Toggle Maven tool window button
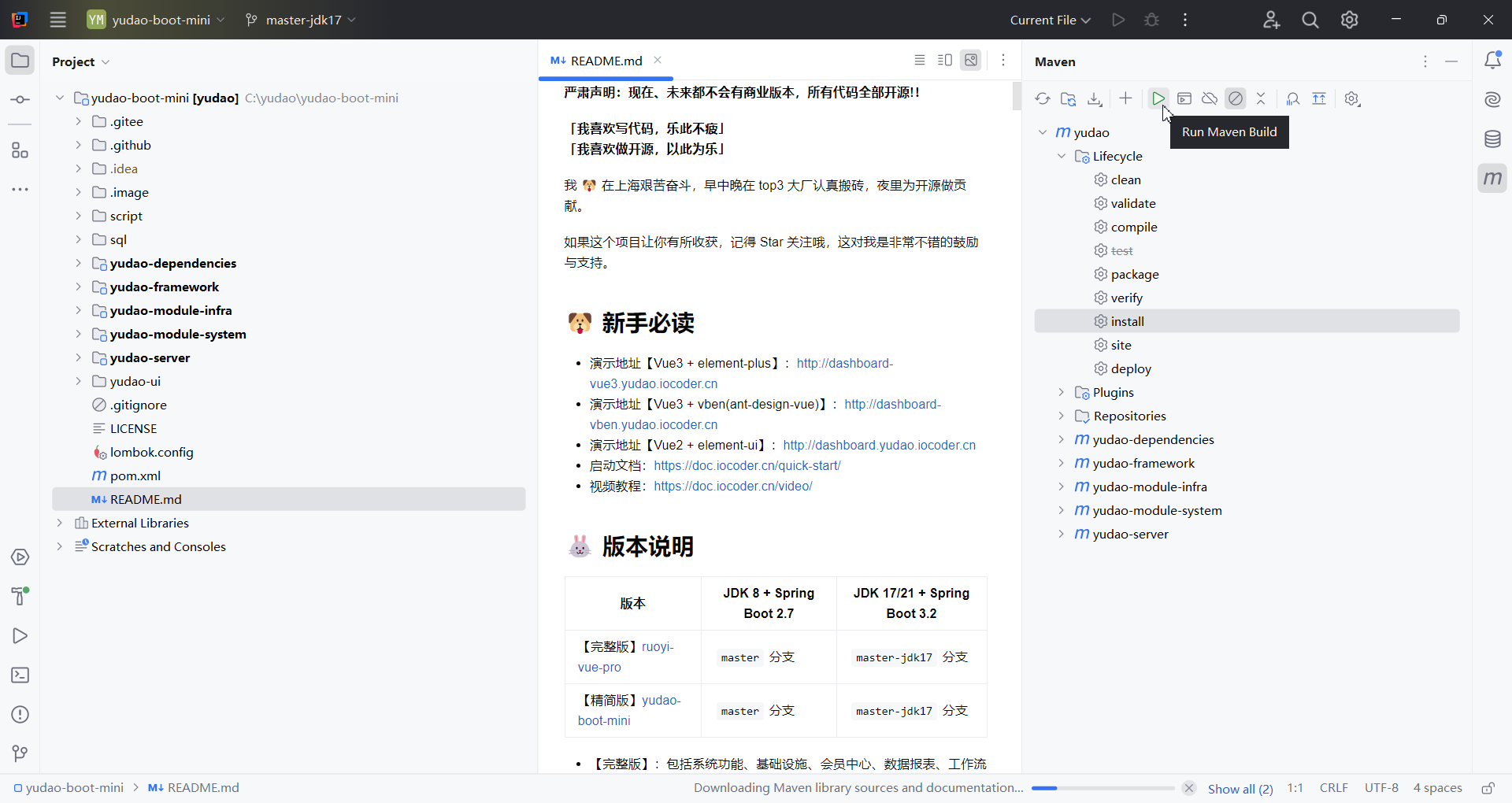Viewport: 1512px width, 803px height. point(1492,179)
